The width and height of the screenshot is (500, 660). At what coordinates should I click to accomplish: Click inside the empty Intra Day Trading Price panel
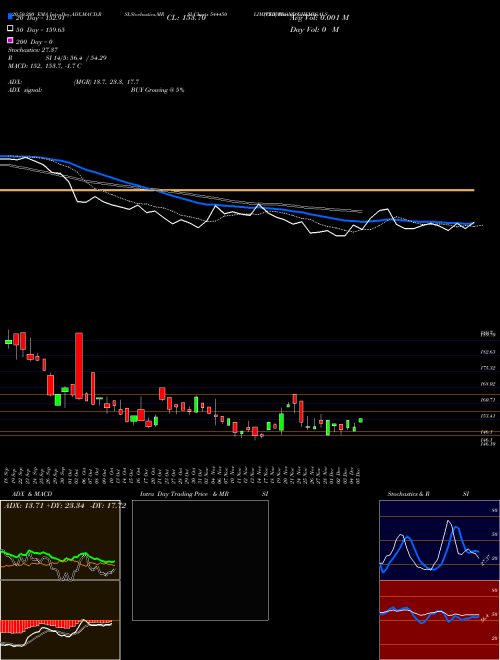pos(200,560)
